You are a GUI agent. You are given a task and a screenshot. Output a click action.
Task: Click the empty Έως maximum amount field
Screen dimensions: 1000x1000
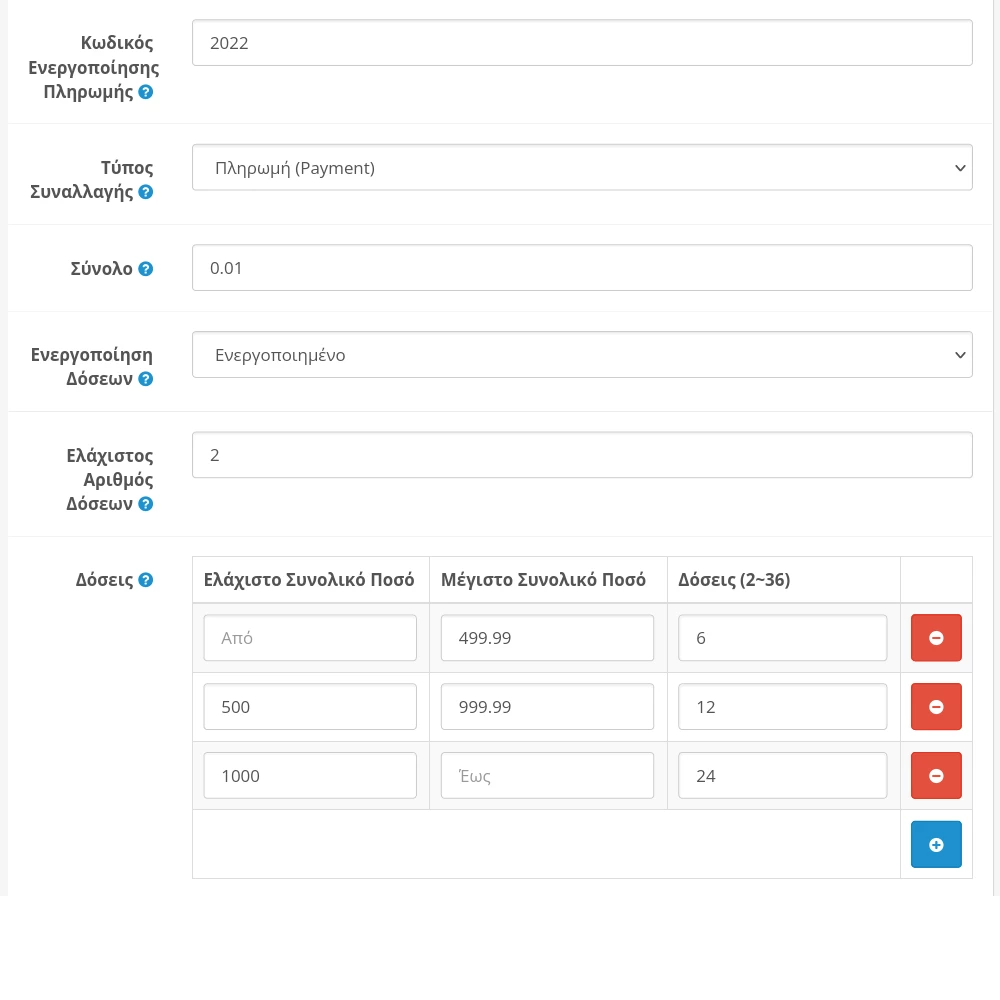[547, 776]
